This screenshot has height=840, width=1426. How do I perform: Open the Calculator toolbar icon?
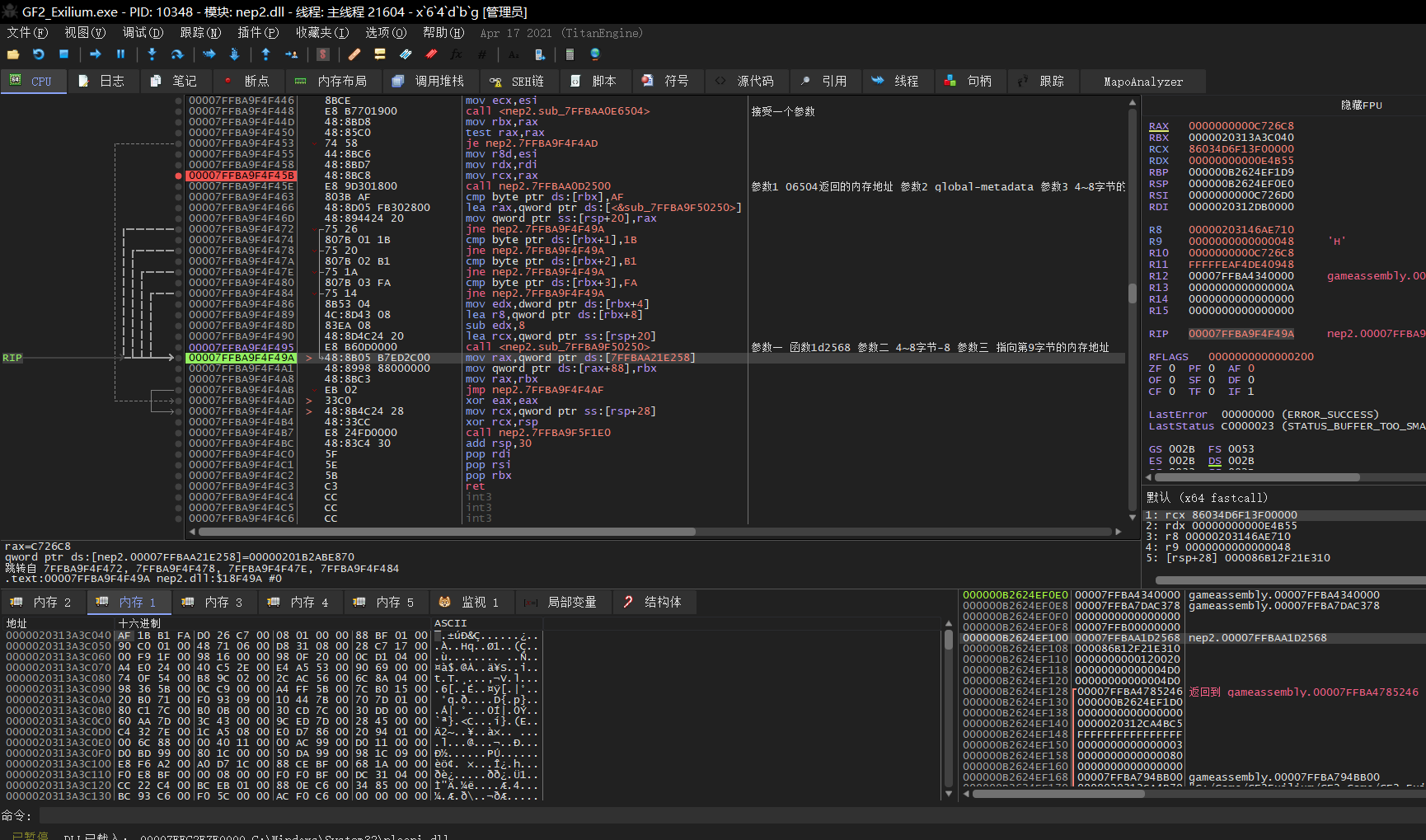[x=570, y=54]
